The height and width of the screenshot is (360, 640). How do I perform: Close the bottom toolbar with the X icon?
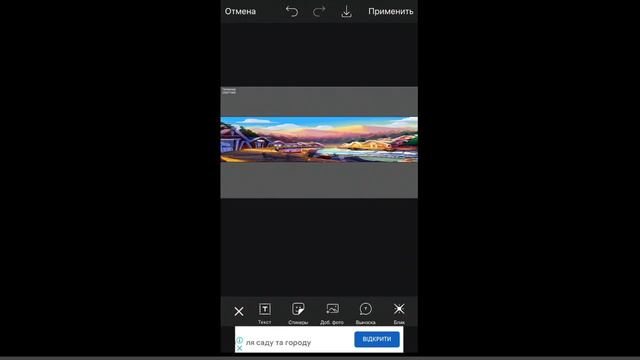(239, 311)
